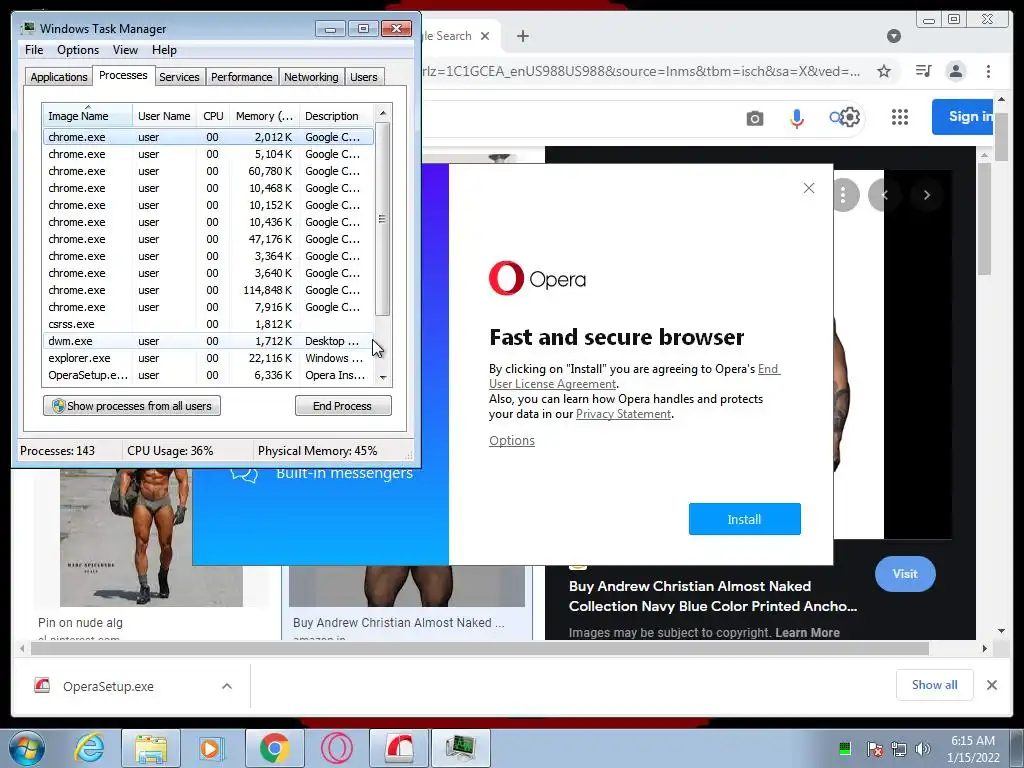
Task: Open Chrome three-dot menu
Action: [988, 71]
